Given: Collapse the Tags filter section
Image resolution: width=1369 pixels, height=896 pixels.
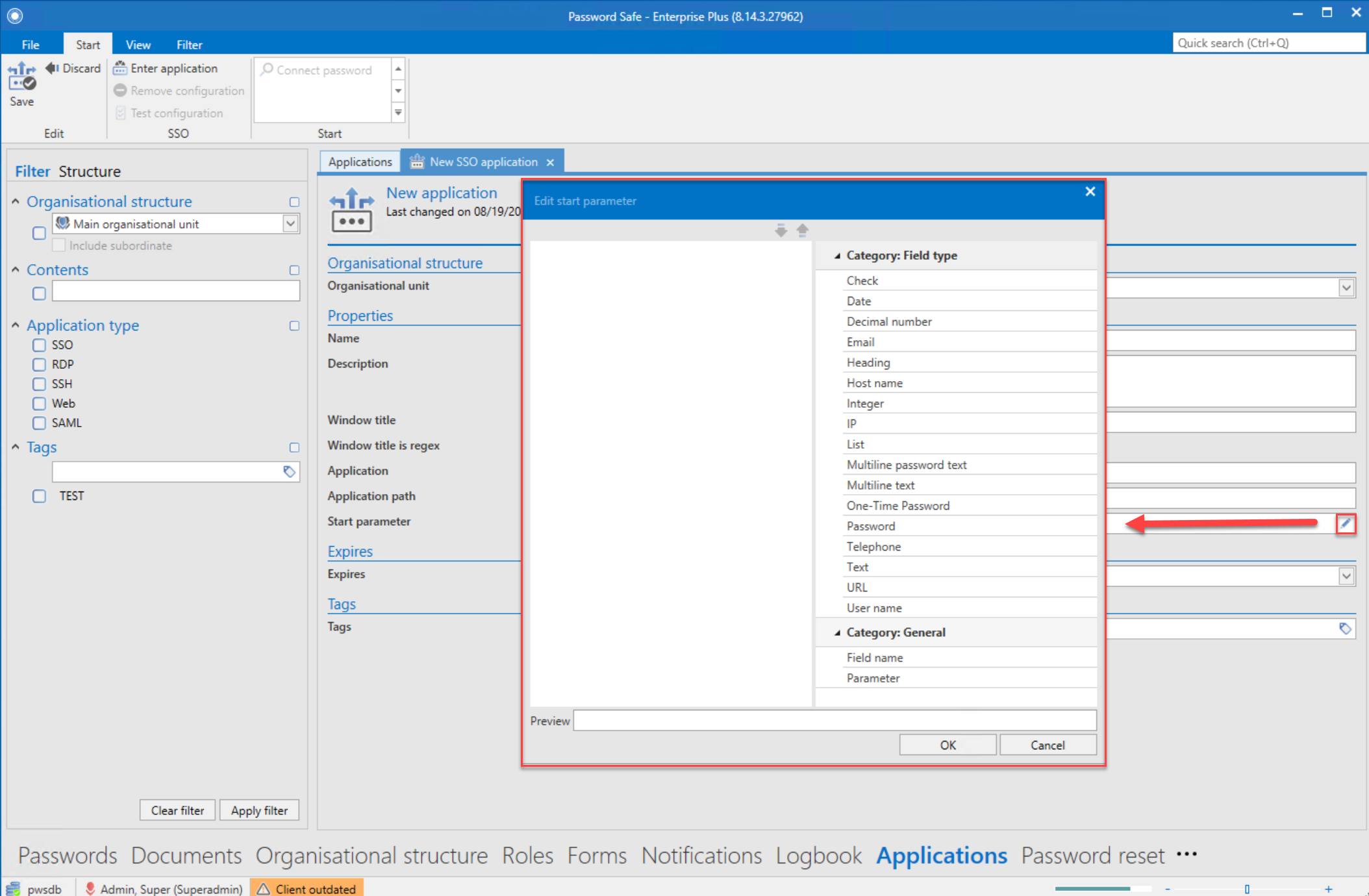Looking at the screenshot, I should [16, 447].
